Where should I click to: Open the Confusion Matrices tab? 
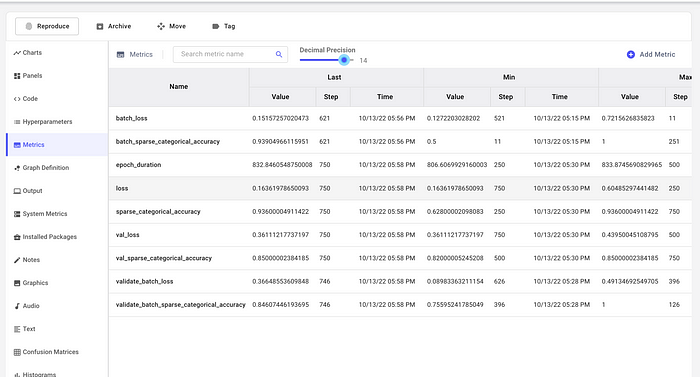pyautogui.click(x=57, y=352)
